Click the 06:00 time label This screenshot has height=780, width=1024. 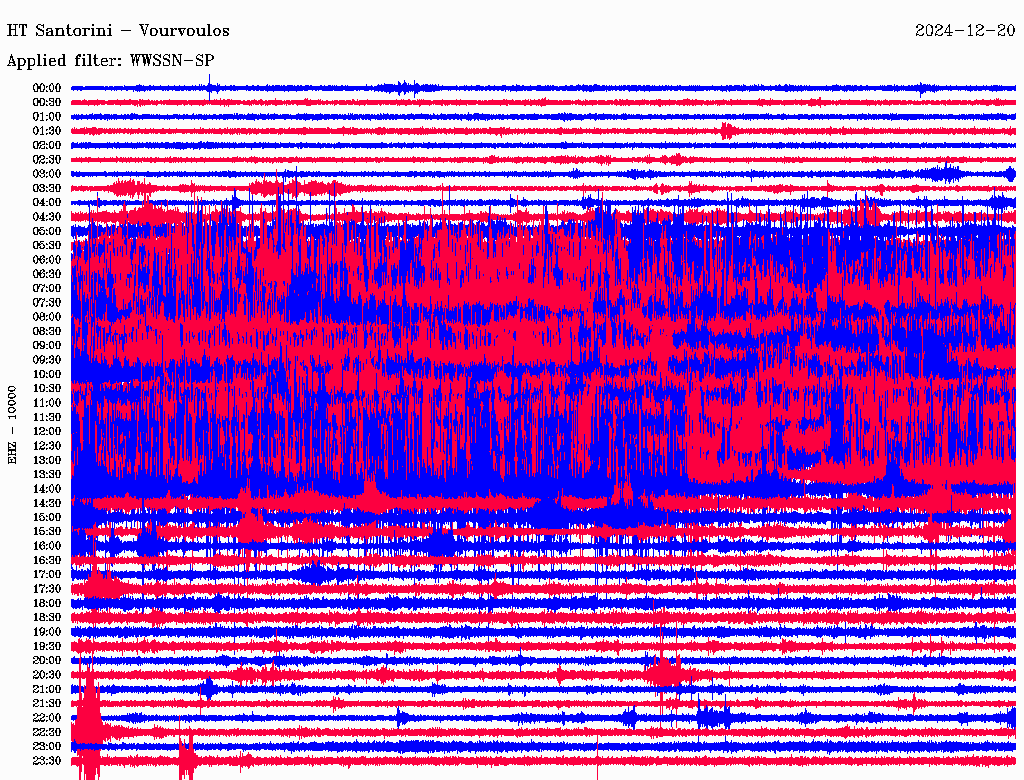click(47, 260)
